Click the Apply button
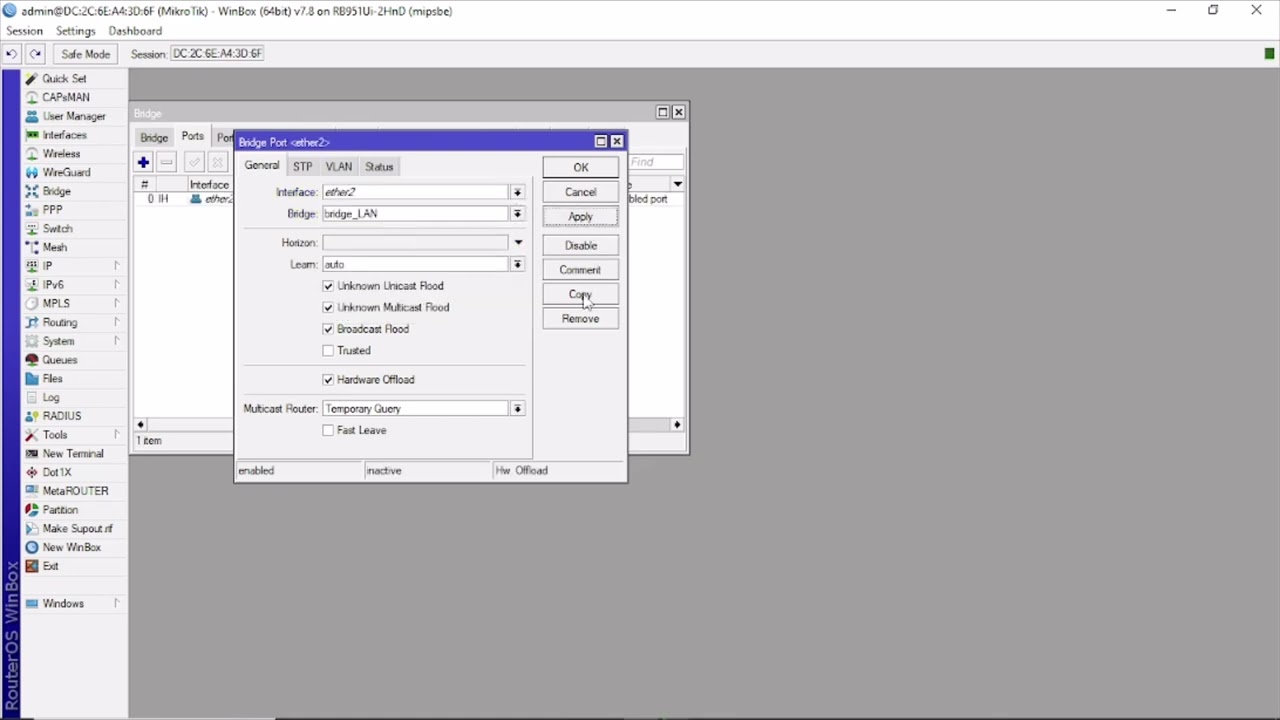Viewport: 1280px width, 720px height. pos(581,217)
